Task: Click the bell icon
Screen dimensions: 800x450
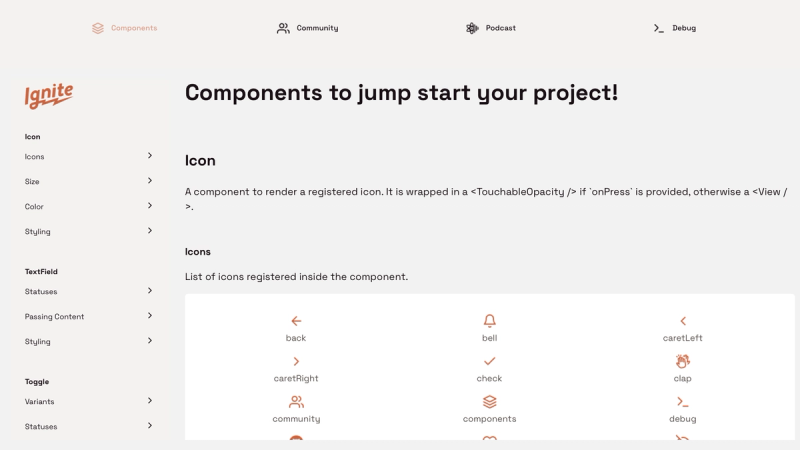Action: pyautogui.click(x=489, y=321)
